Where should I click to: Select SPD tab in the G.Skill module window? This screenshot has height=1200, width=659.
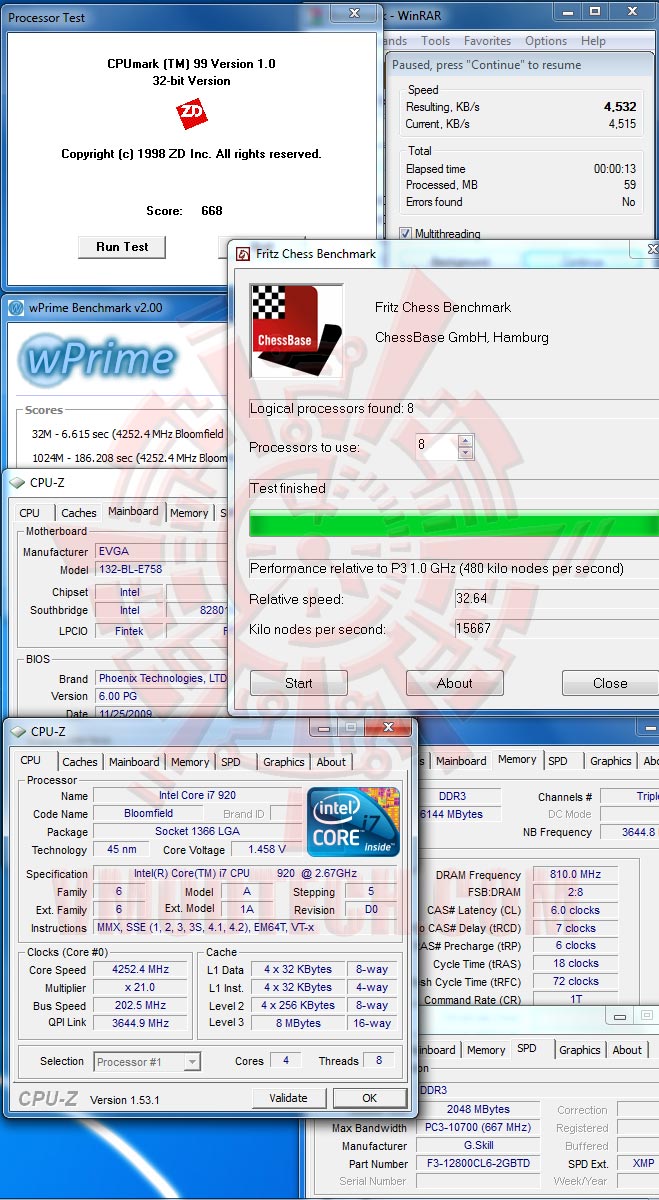[x=526, y=1048]
